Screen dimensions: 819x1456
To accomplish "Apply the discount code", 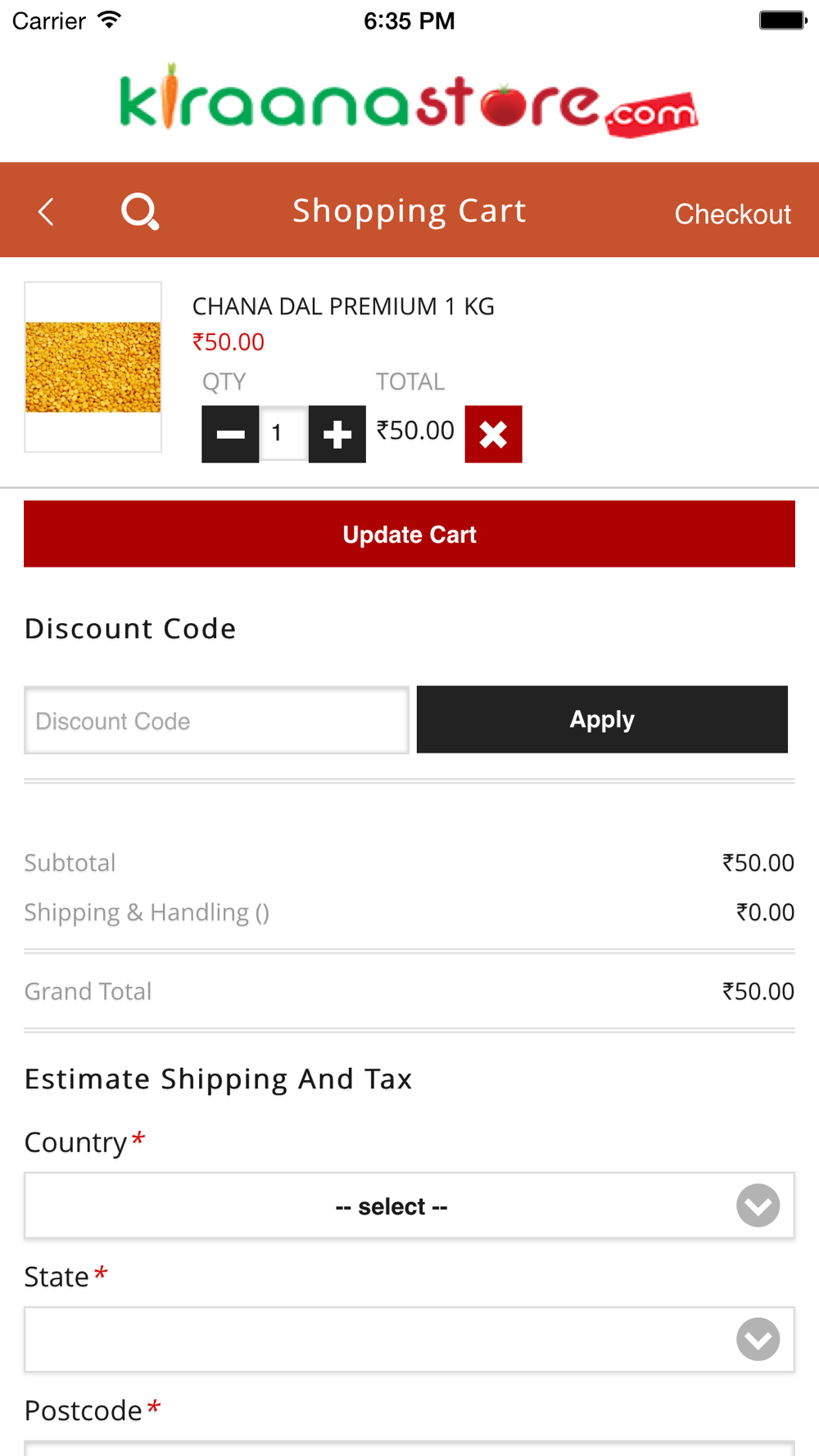I will pos(602,719).
